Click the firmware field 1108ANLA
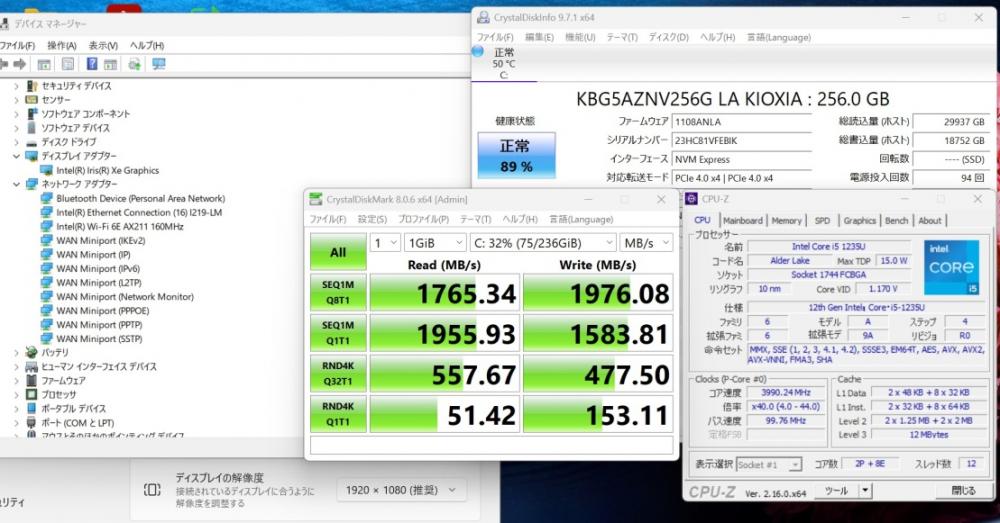1000x523 pixels. [741, 122]
